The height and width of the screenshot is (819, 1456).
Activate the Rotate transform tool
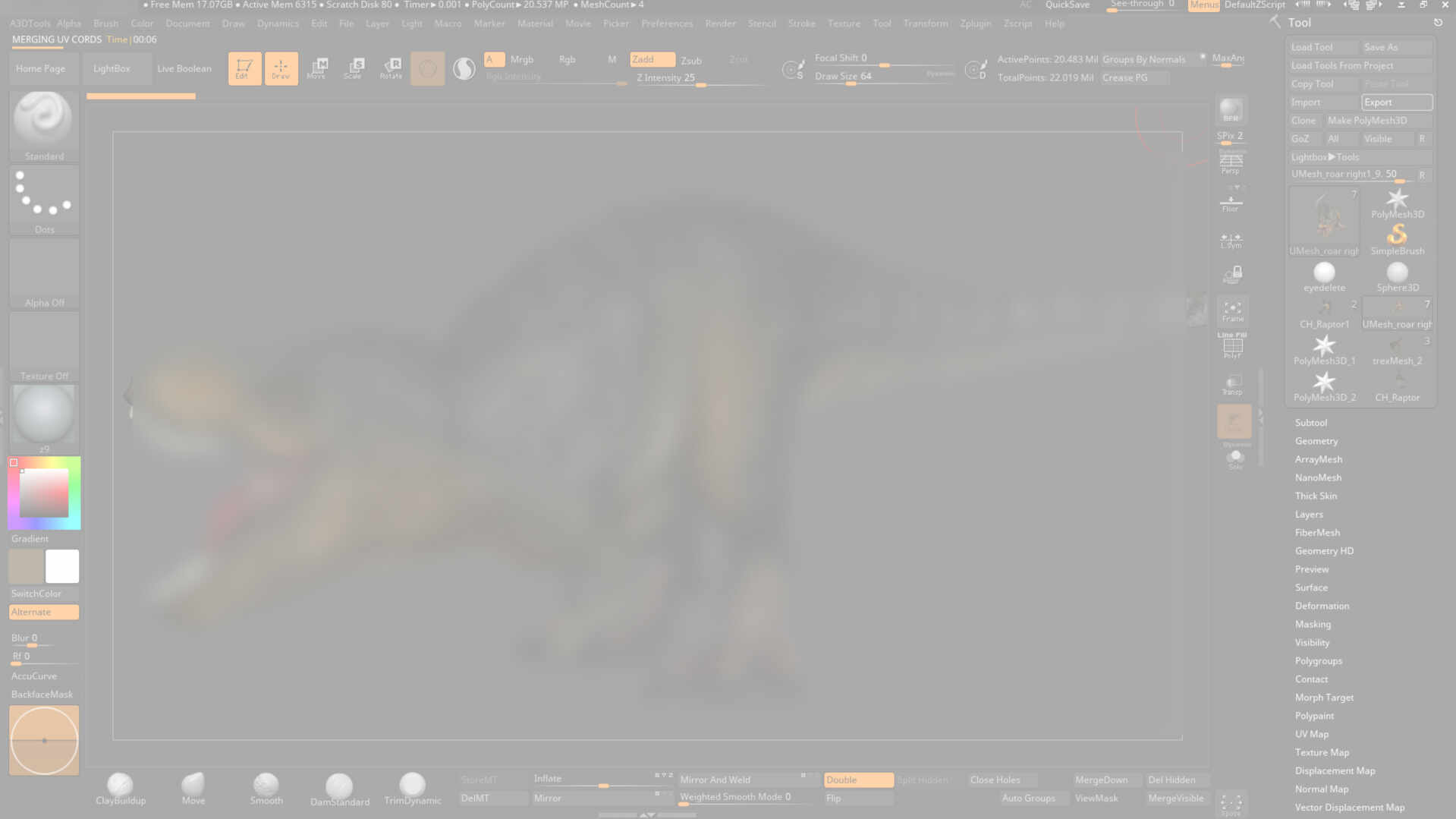click(x=391, y=68)
